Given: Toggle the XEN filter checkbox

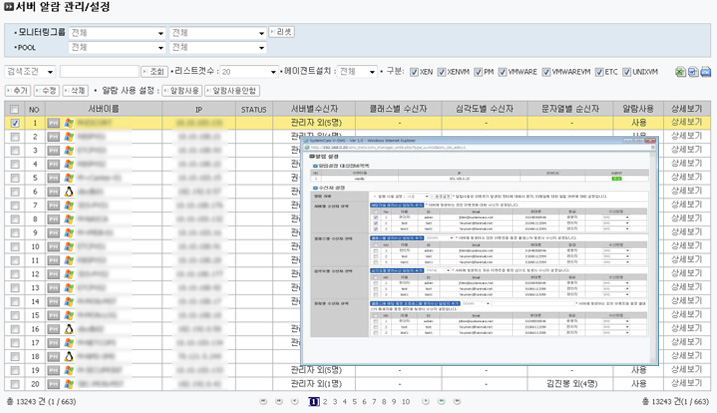Looking at the screenshot, I should [414, 72].
